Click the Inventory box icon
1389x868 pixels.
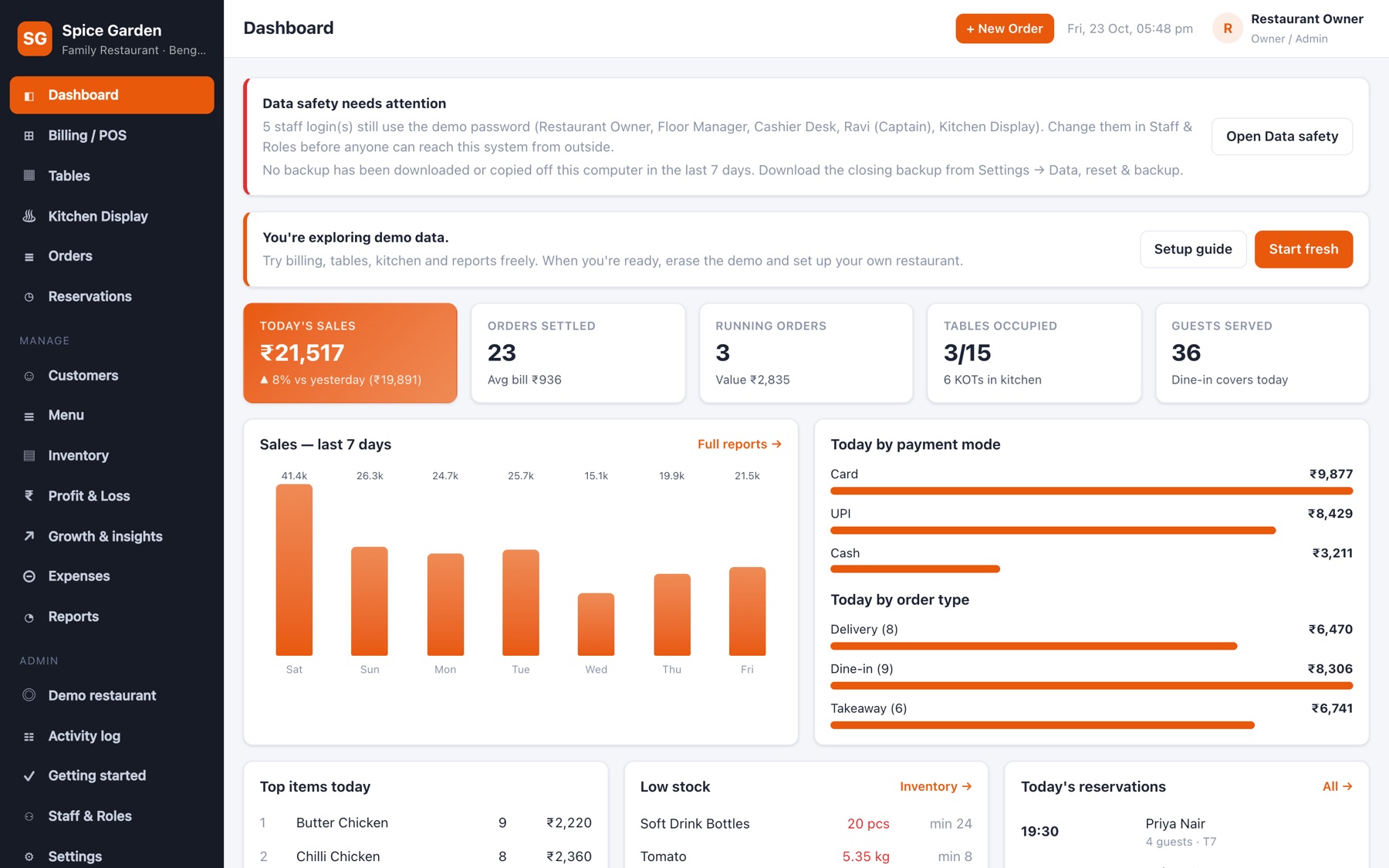(x=29, y=456)
